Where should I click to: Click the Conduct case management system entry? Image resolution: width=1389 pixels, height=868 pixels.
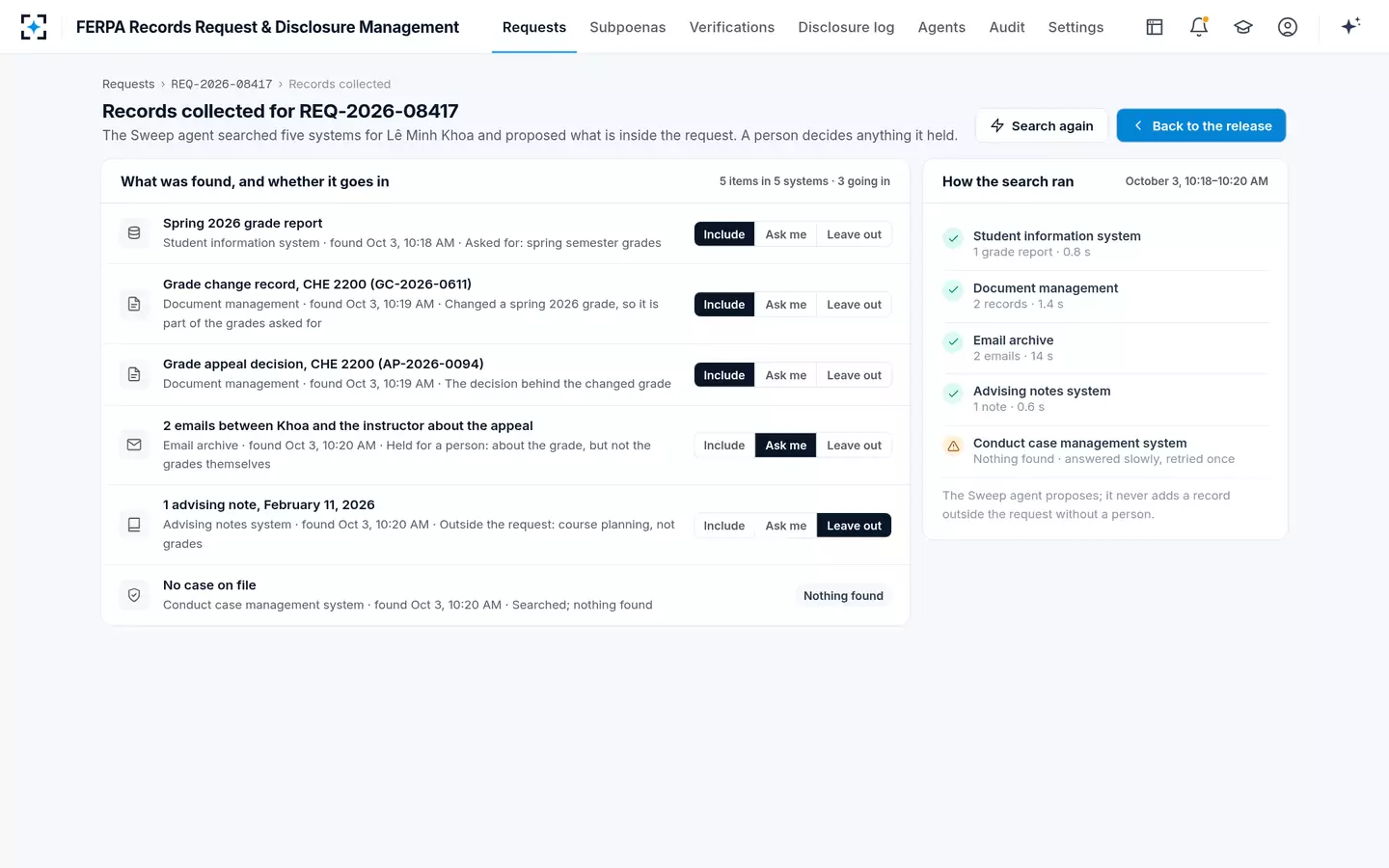[x=1105, y=450]
